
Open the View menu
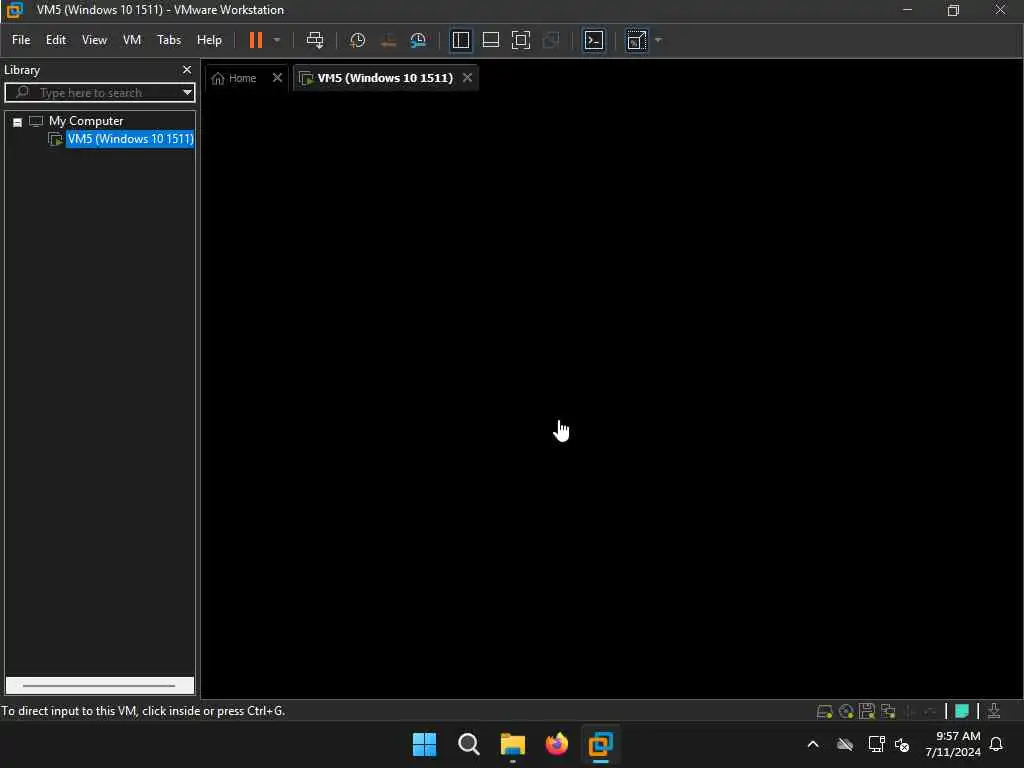click(94, 40)
